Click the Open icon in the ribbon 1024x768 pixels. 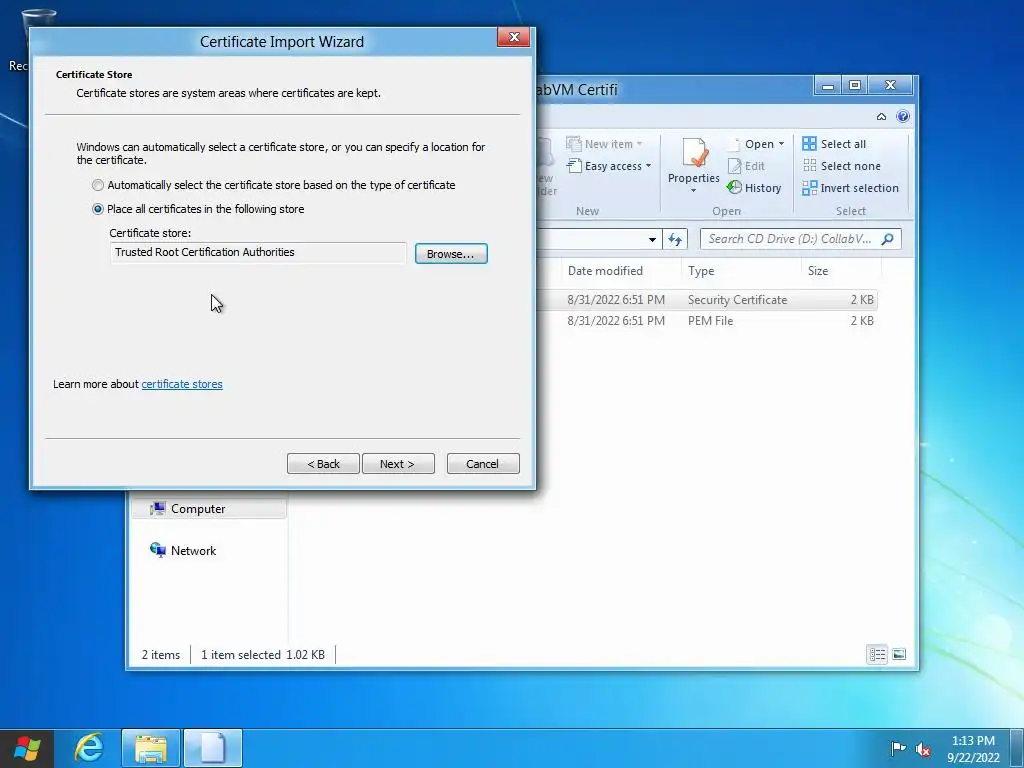(734, 144)
